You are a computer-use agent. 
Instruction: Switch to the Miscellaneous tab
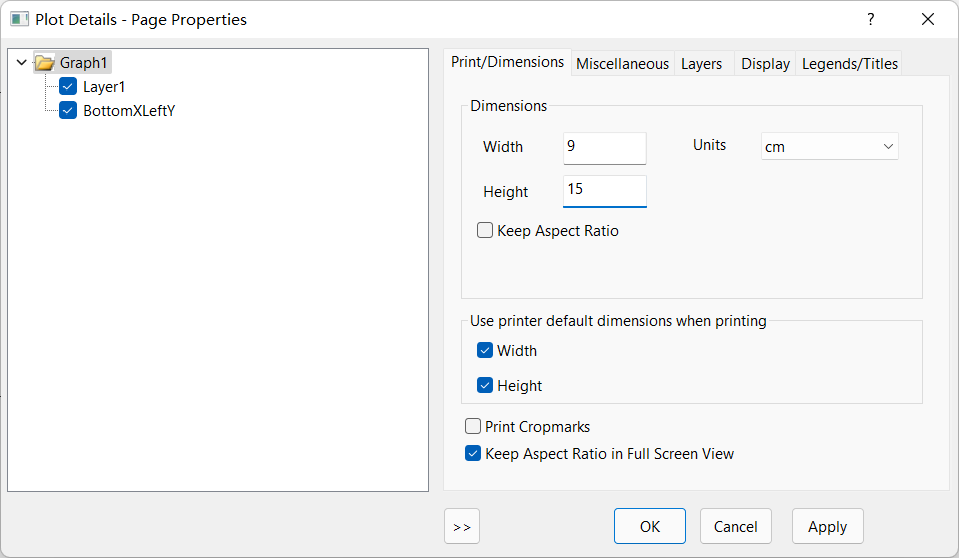(622, 64)
